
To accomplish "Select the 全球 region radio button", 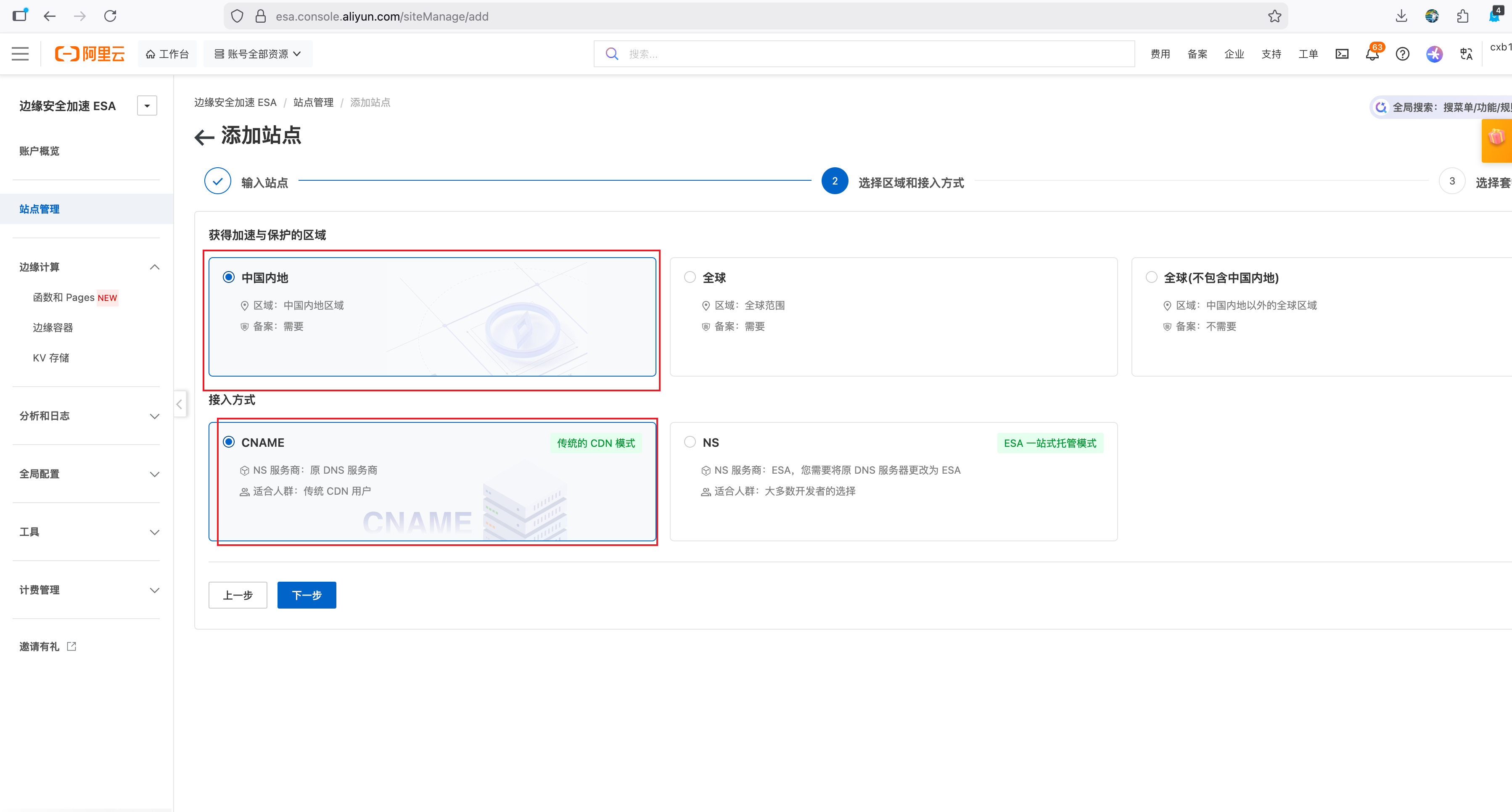I will coord(690,277).
